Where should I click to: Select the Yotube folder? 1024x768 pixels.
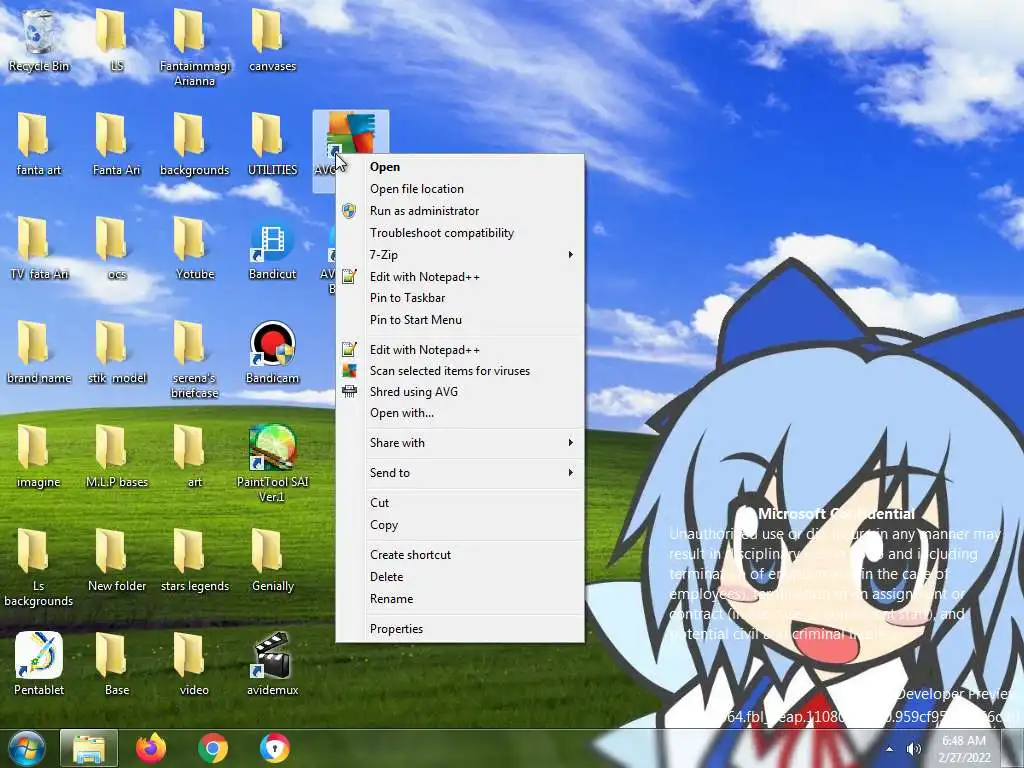pos(195,248)
